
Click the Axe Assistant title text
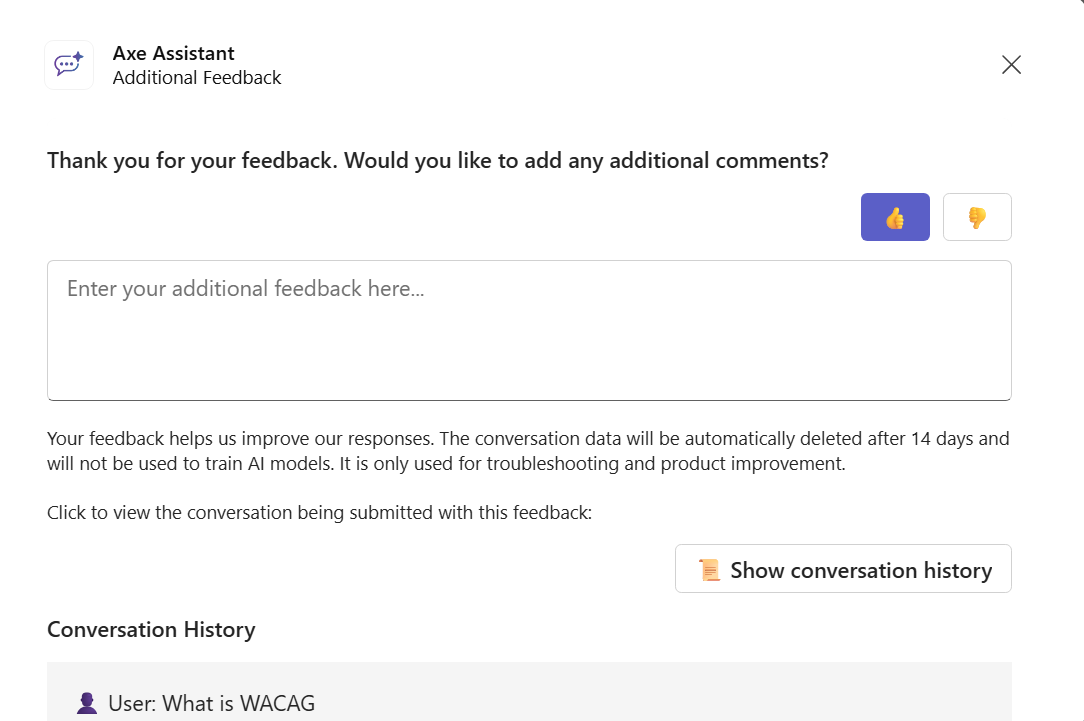(x=174, y=53)
